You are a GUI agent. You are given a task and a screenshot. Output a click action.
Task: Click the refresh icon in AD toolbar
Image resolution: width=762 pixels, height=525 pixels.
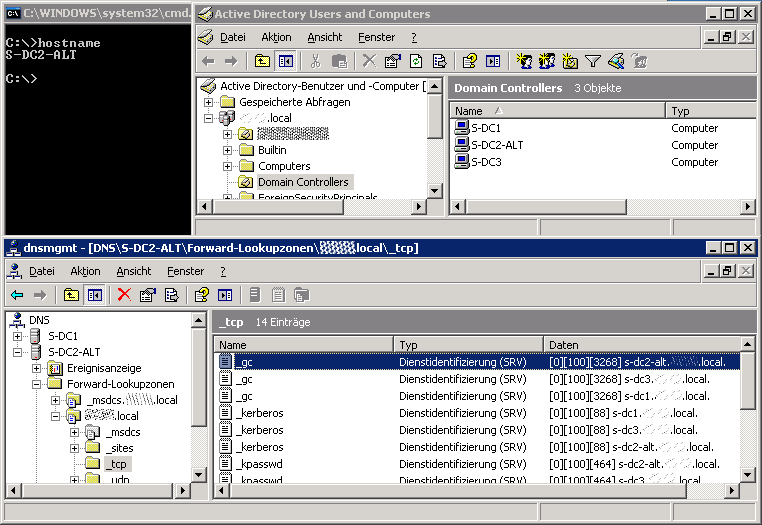point(416,61)
